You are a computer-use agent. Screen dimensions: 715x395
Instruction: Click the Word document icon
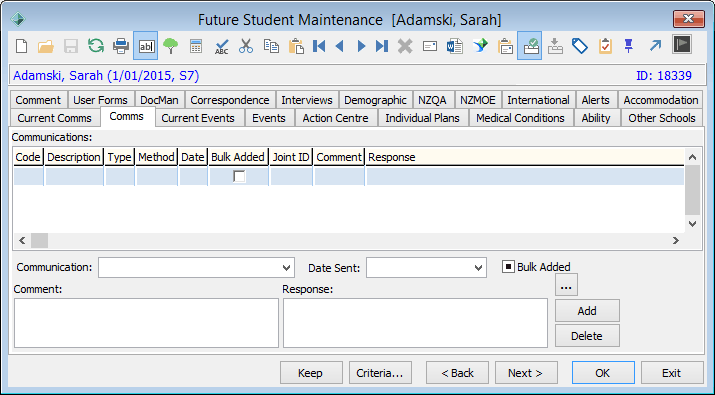pos(455,46)
